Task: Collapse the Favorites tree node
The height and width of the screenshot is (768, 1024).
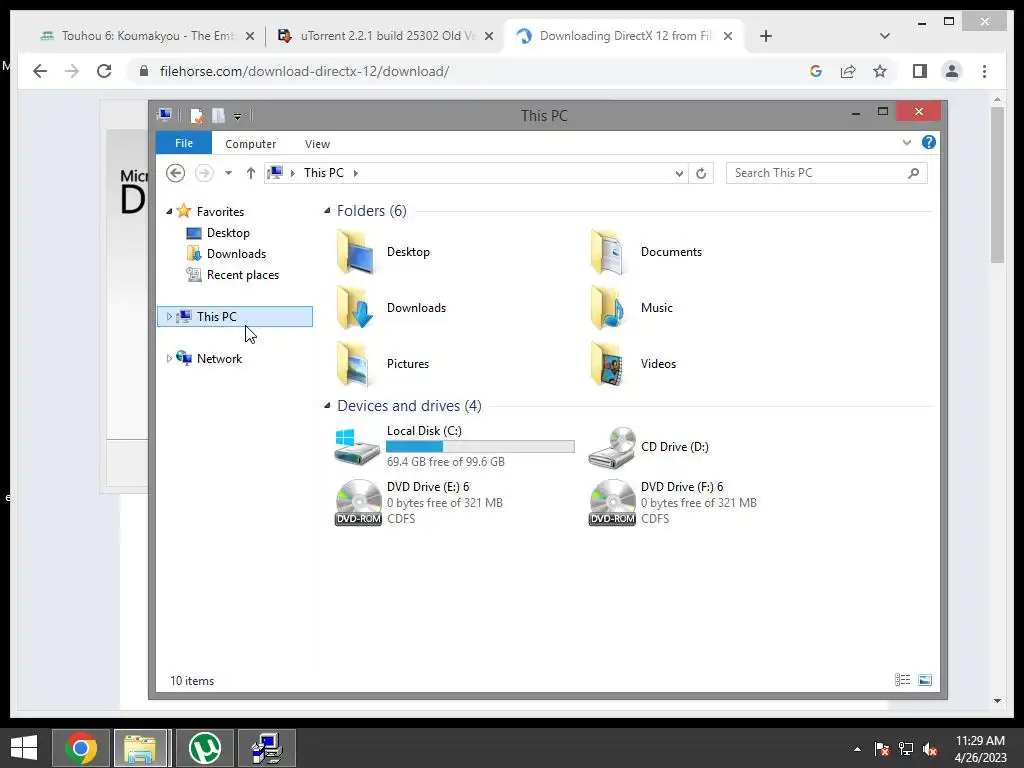Action: tap(169, 212)
